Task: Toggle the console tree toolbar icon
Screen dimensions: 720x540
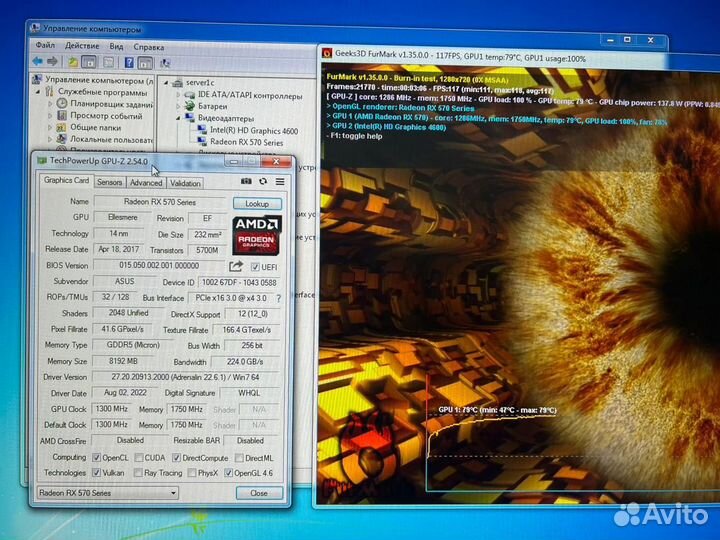Action: (89, 62)
